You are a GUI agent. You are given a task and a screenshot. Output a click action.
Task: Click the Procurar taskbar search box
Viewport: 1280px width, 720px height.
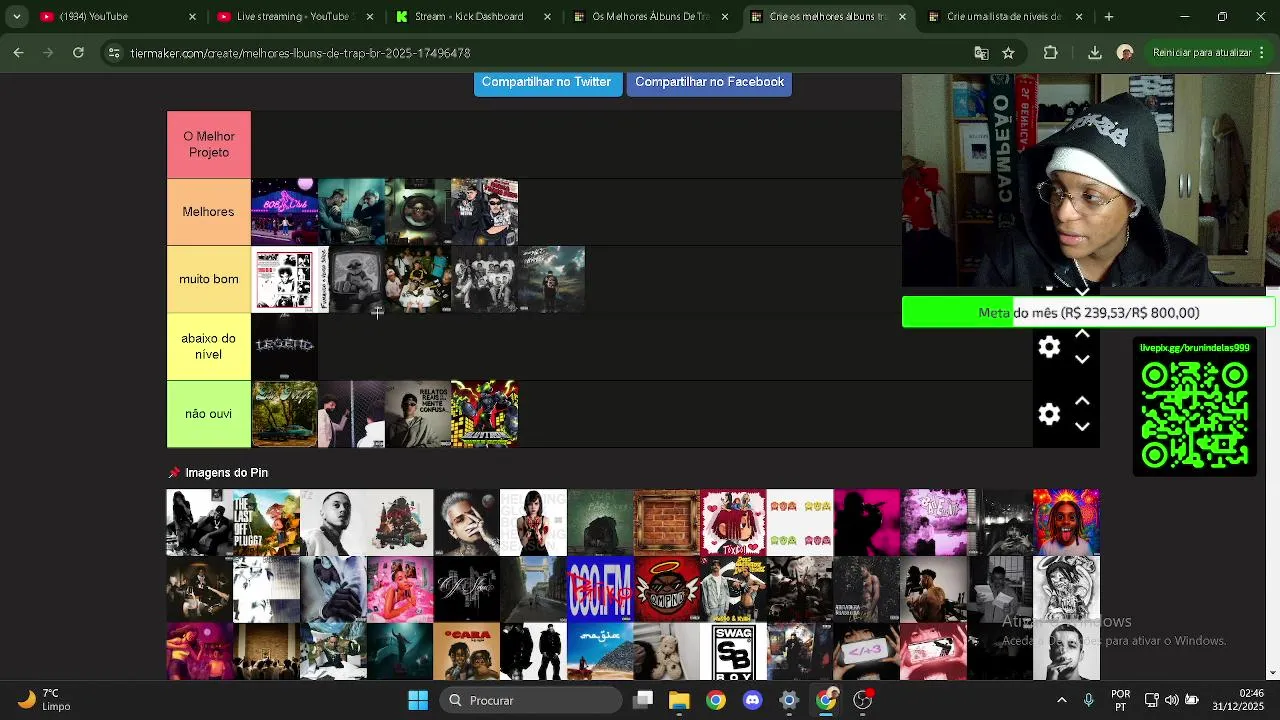point(531,700)
